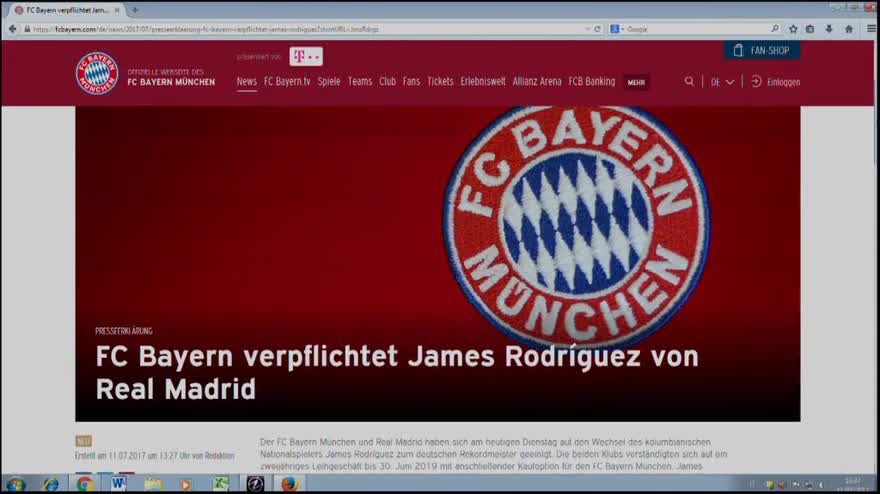Click into the browser URL address bar
Image resolution: width=880 pixels, height=494 pixels.
300,29
